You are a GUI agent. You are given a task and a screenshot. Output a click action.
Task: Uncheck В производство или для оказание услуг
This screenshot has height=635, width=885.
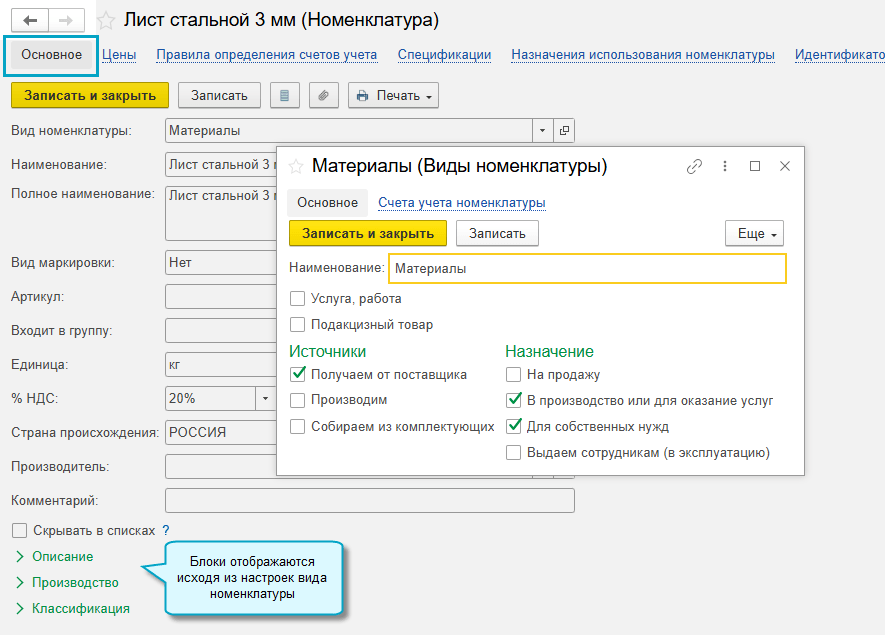(x=514, y=400)
